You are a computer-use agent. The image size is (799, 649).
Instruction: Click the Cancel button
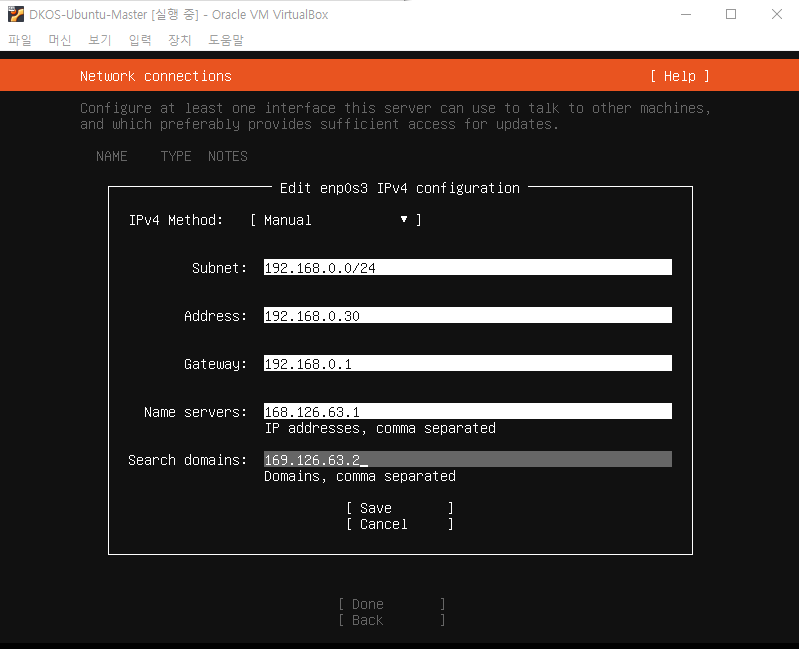(400, 524)
